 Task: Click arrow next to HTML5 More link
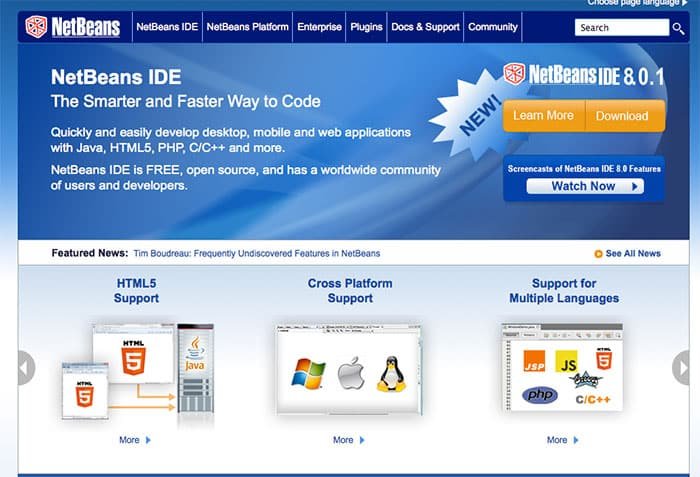click(x=148, y=440)
